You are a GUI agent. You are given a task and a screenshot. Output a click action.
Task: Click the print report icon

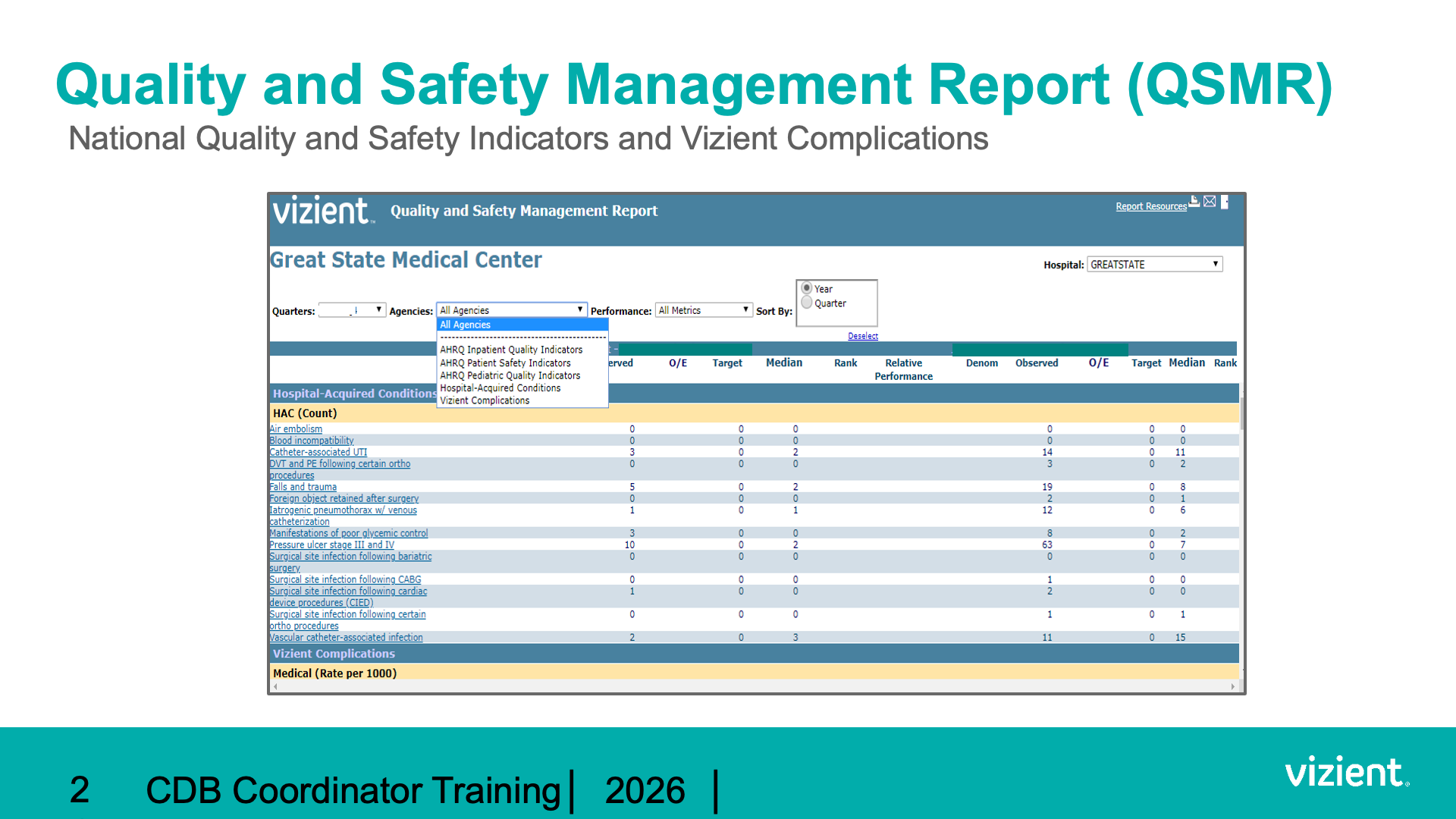(1194, 201)
